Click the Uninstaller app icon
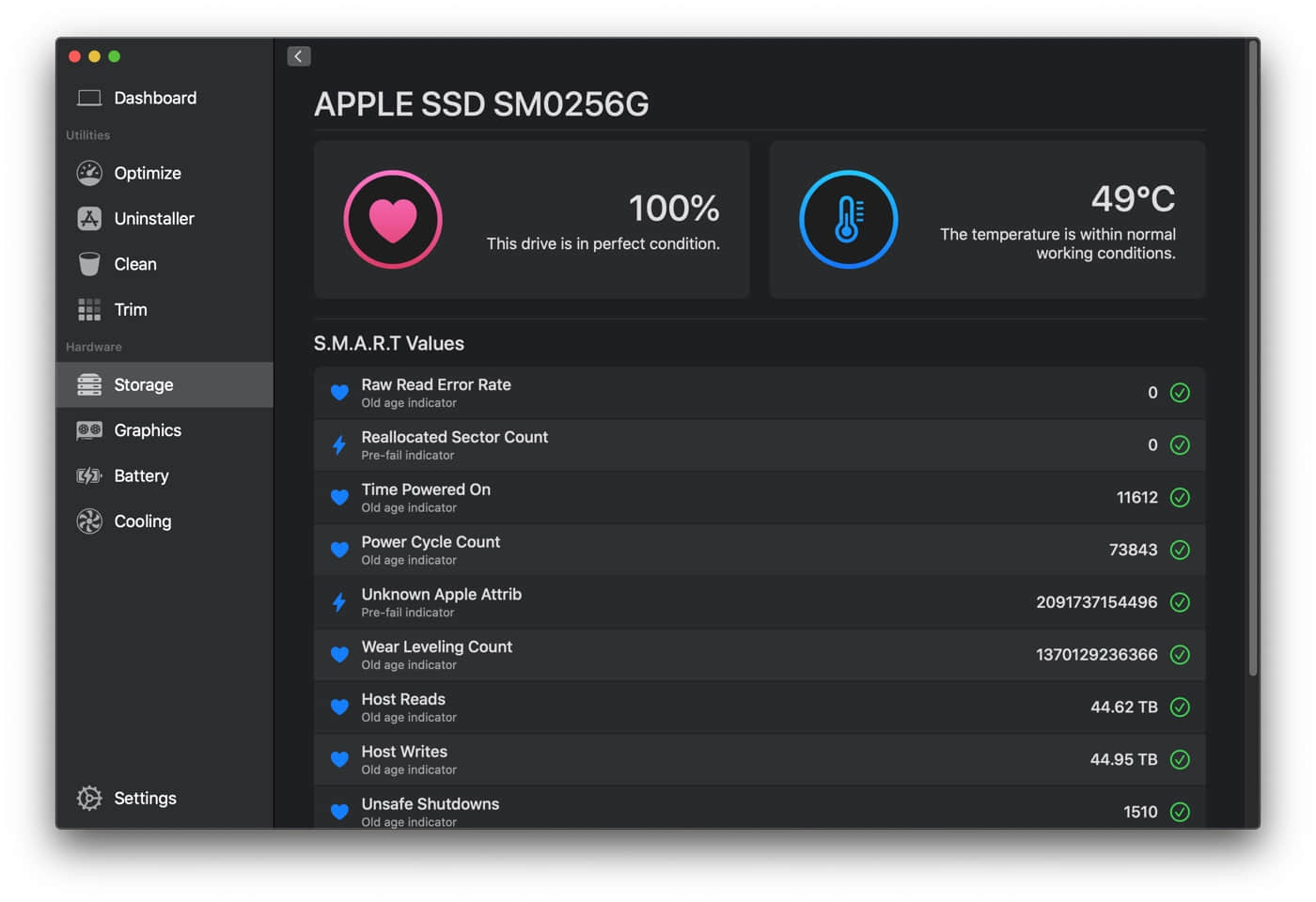The width and height of the screenshot is (1316, 902). pos(89,219)
